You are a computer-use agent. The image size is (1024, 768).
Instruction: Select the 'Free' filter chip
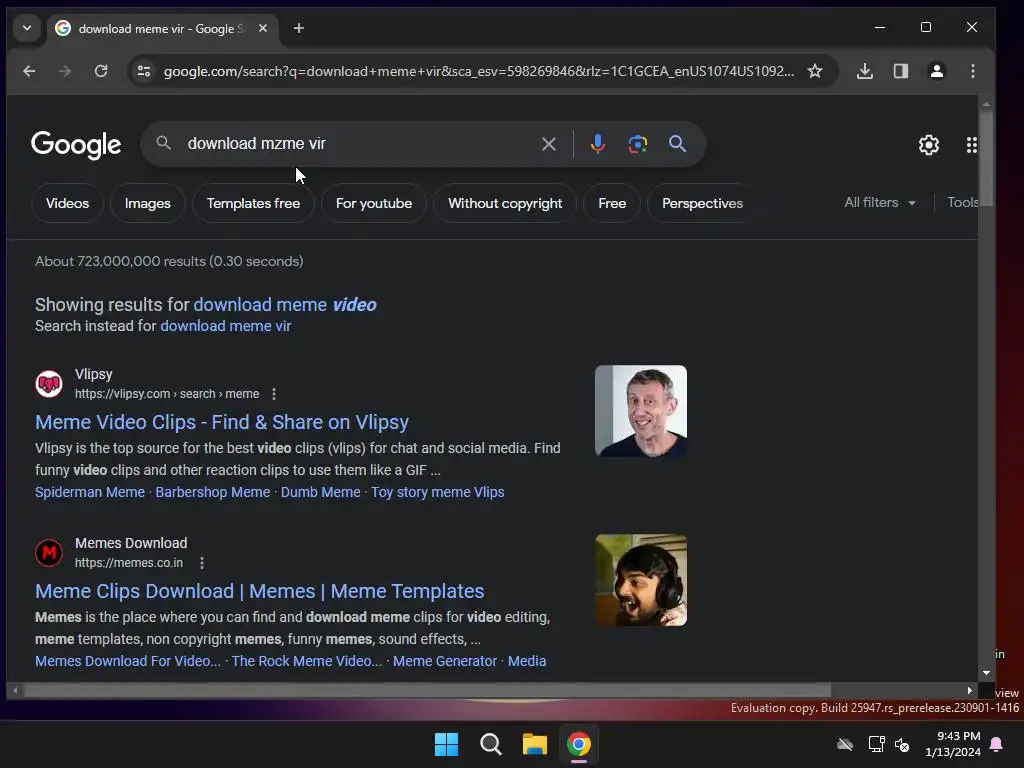tap(612, 203)
